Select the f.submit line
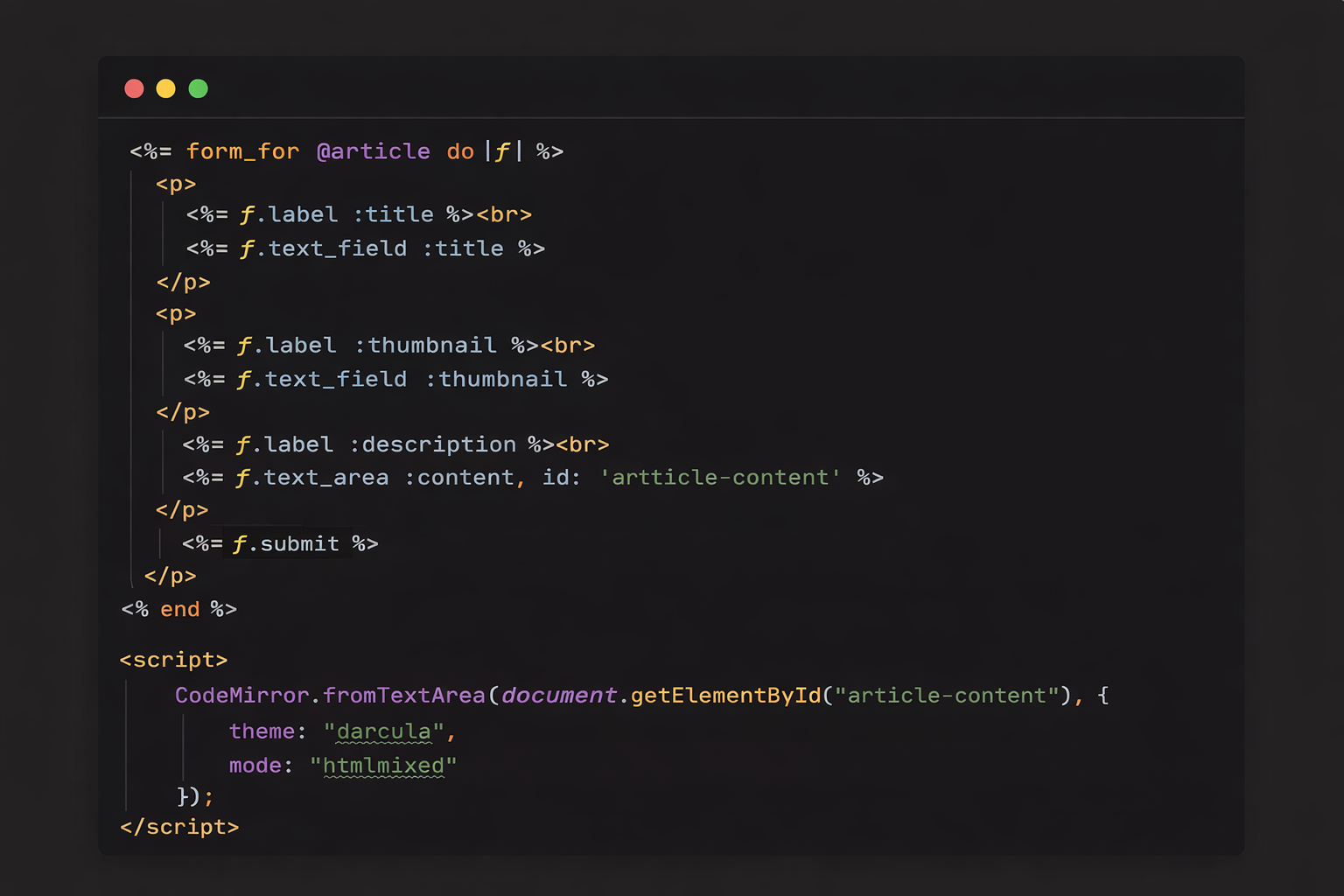 point(280,543)
